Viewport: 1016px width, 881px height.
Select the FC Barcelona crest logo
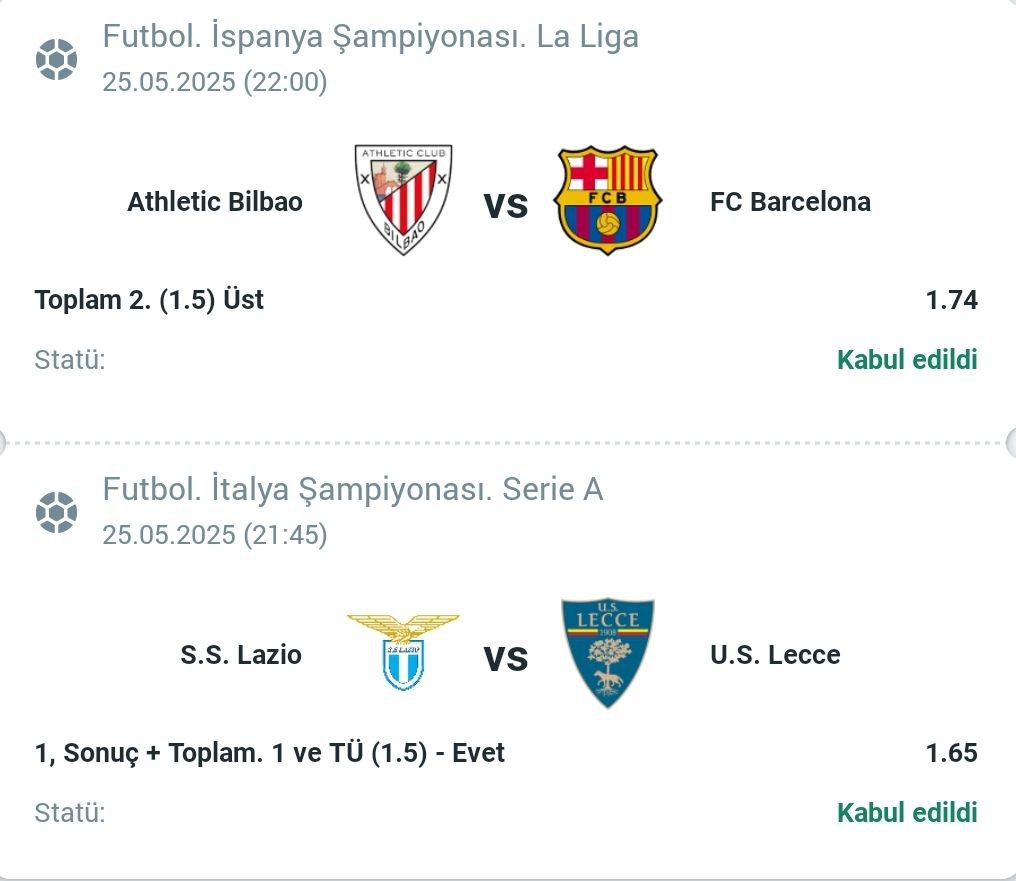pos(607,200)
